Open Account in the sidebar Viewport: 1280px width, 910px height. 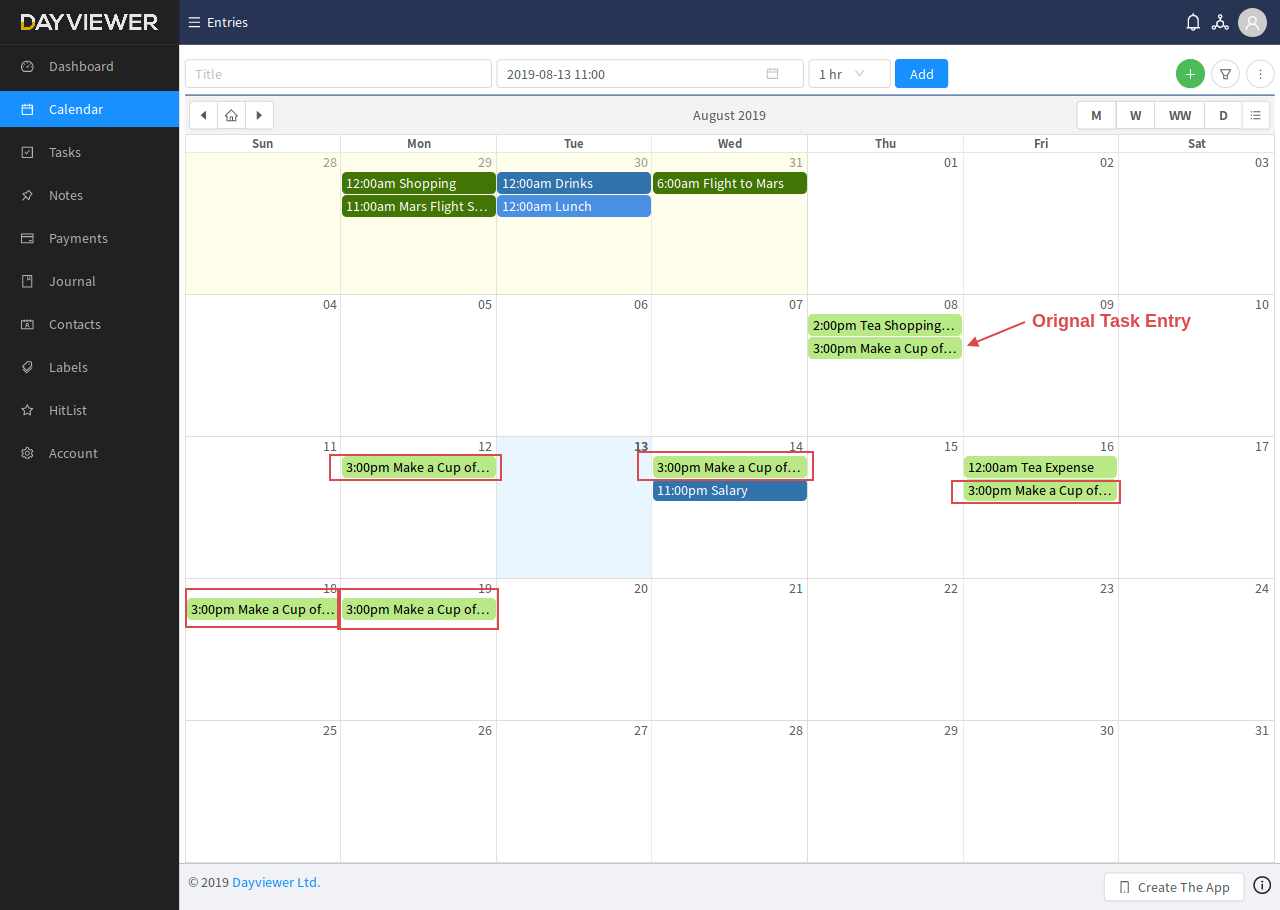coord(89,453)
